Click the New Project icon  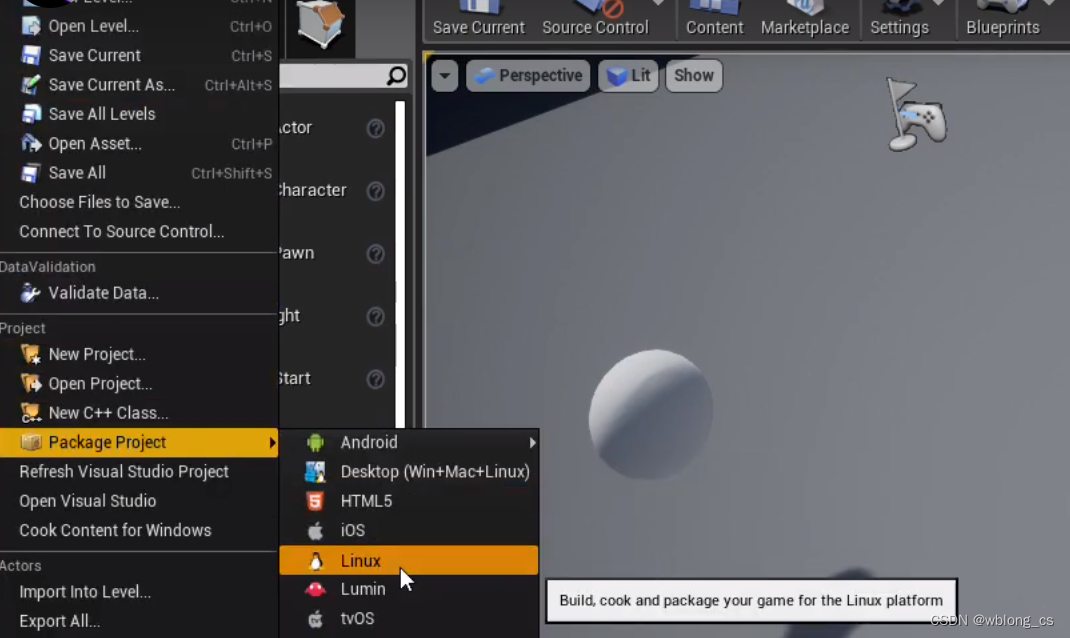pyautogui.click(x=31, y=354)
